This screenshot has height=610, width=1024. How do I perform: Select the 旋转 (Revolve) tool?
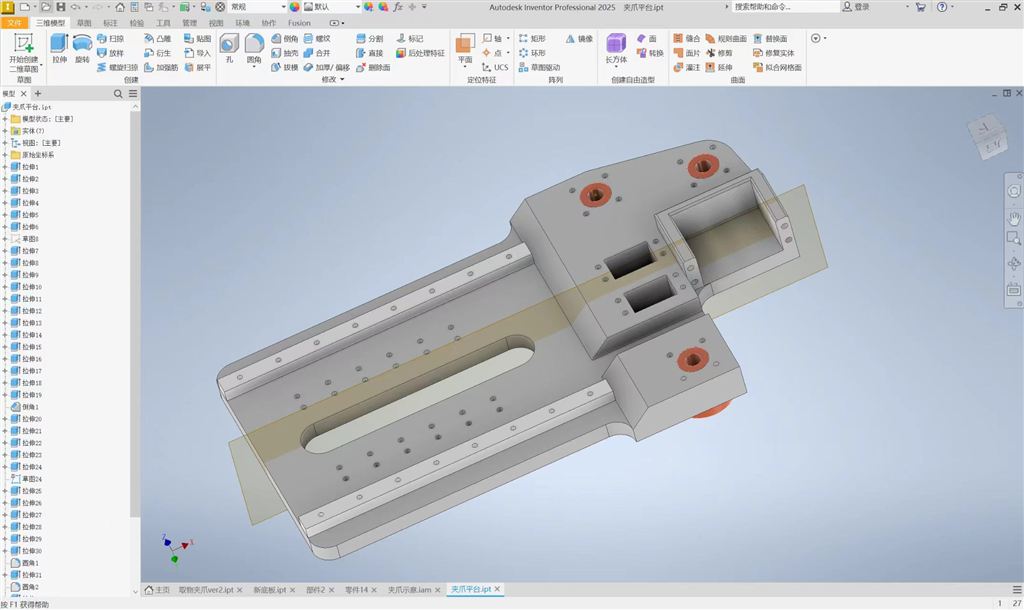pos(82,48)
